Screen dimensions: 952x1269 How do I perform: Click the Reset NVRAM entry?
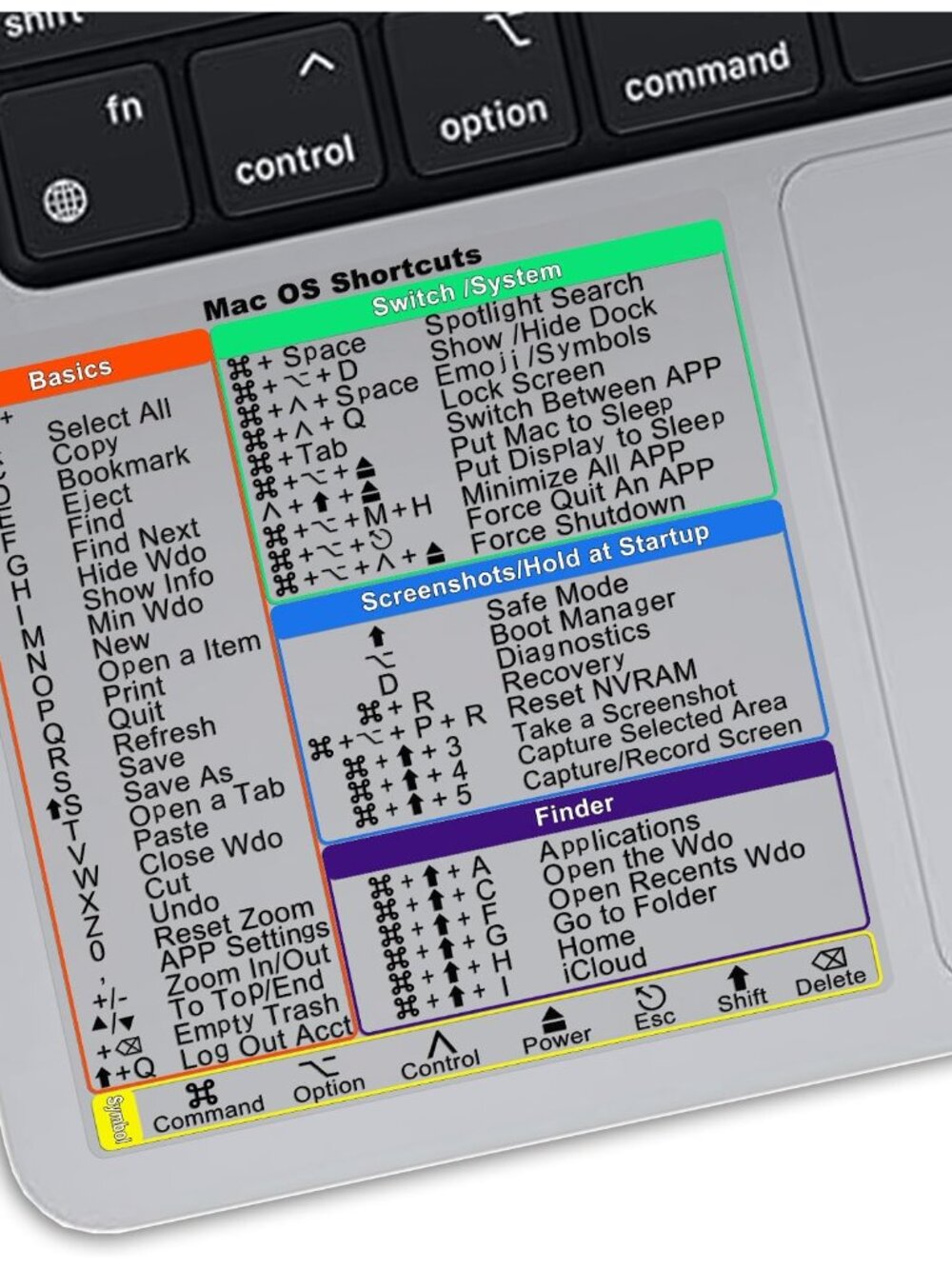(x=602, y=689)
